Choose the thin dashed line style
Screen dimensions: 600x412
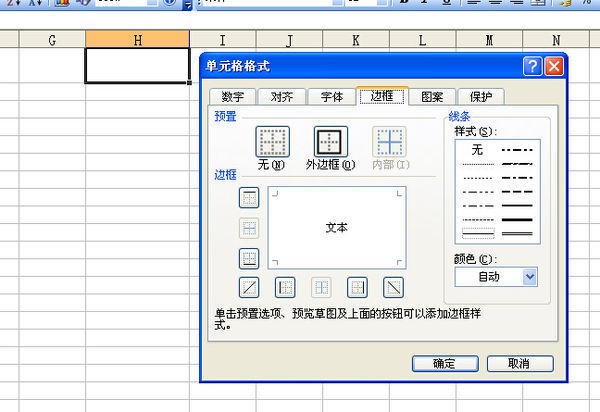tap(478, 220)
